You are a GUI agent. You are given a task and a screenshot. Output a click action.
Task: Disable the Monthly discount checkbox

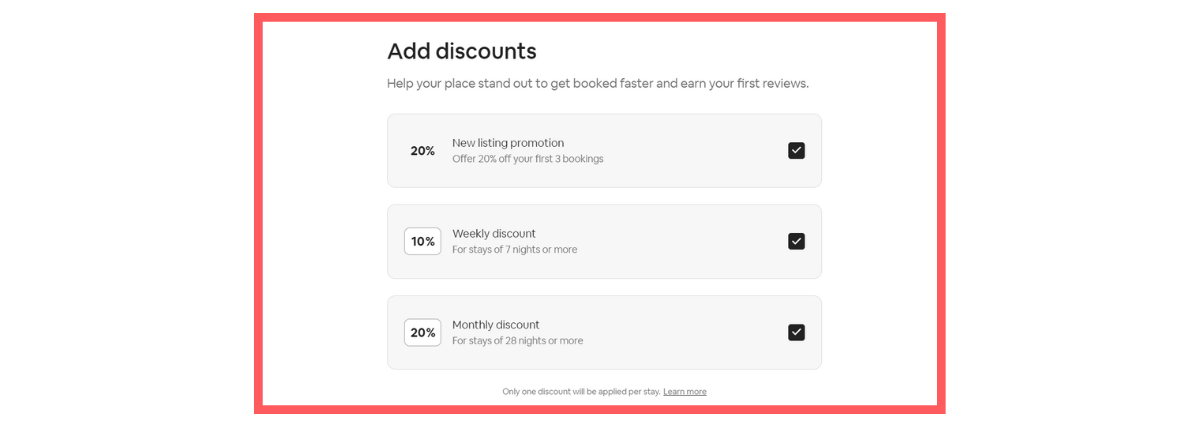click(796, 332)
